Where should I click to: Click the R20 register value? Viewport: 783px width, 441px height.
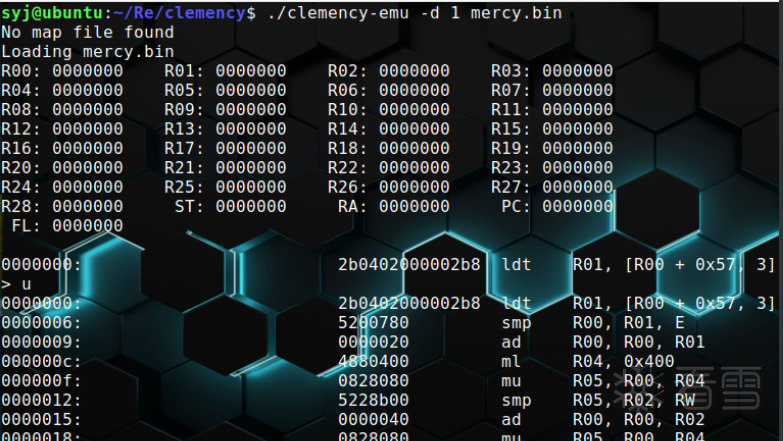coord(87,168)
